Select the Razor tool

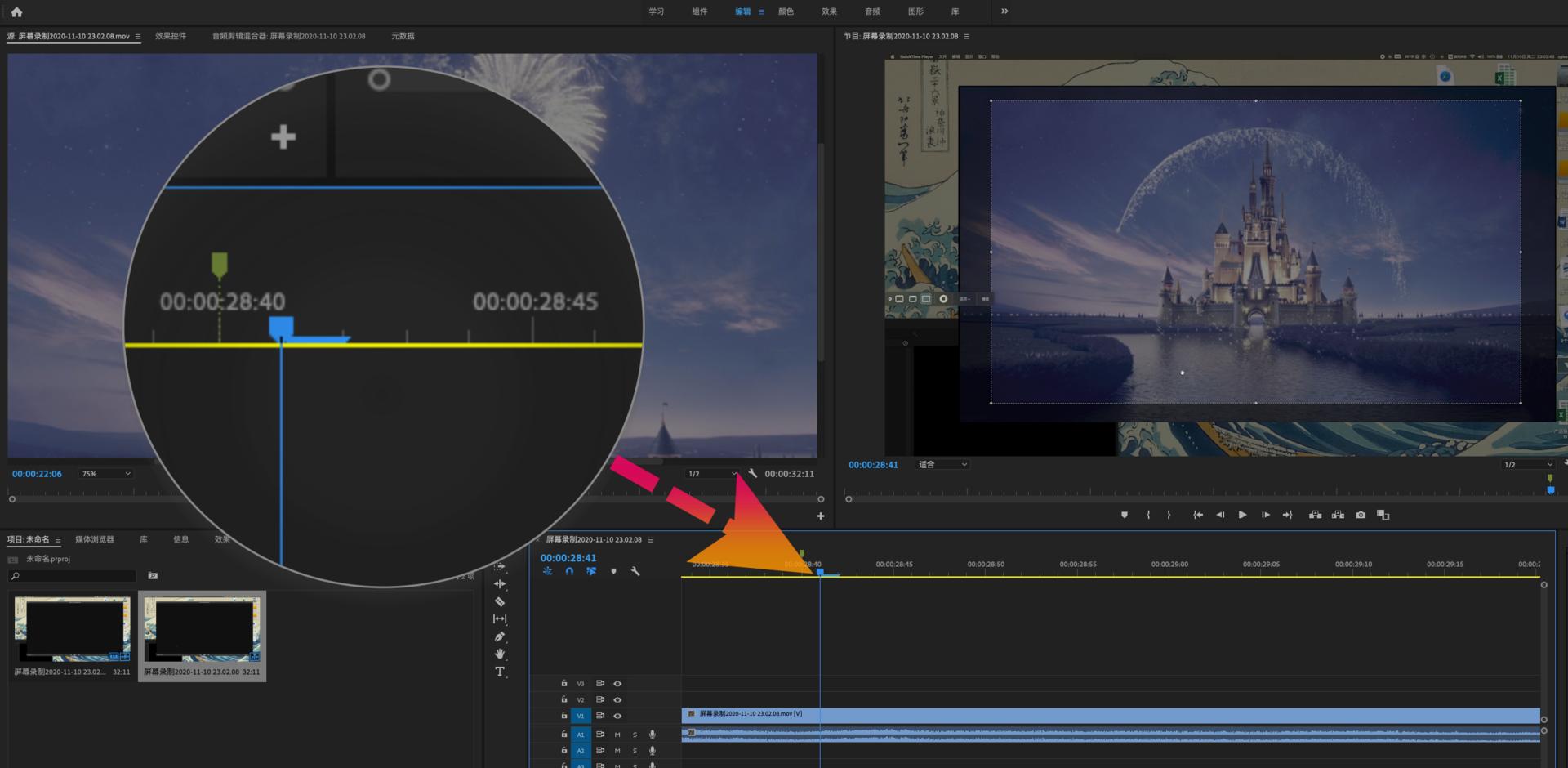tap(500, 601)
